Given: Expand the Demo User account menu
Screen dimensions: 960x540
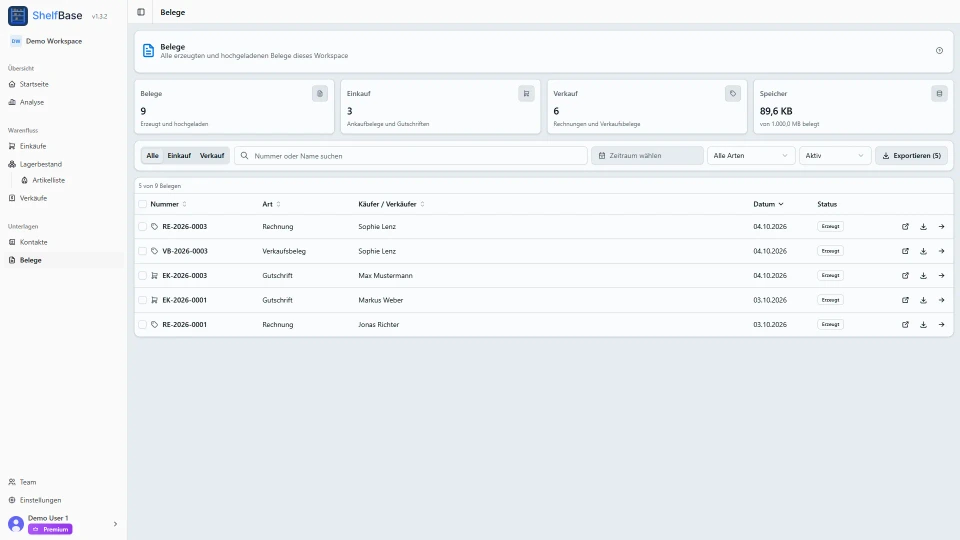Looking at the screenshot, I should 115,524.
